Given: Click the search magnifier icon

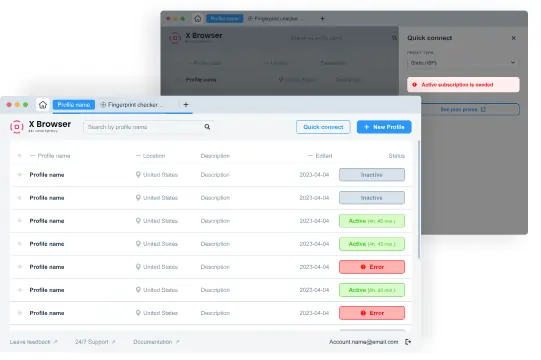Looking at the screenshot, I should [207, 127].
